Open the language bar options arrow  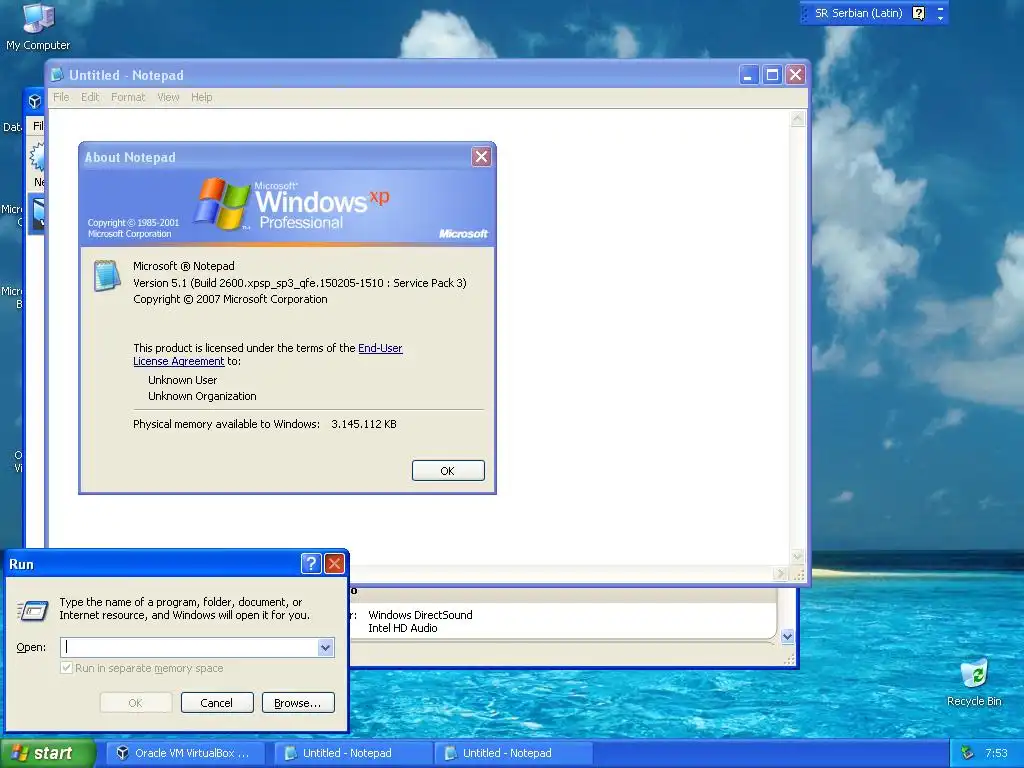(940, 18)
